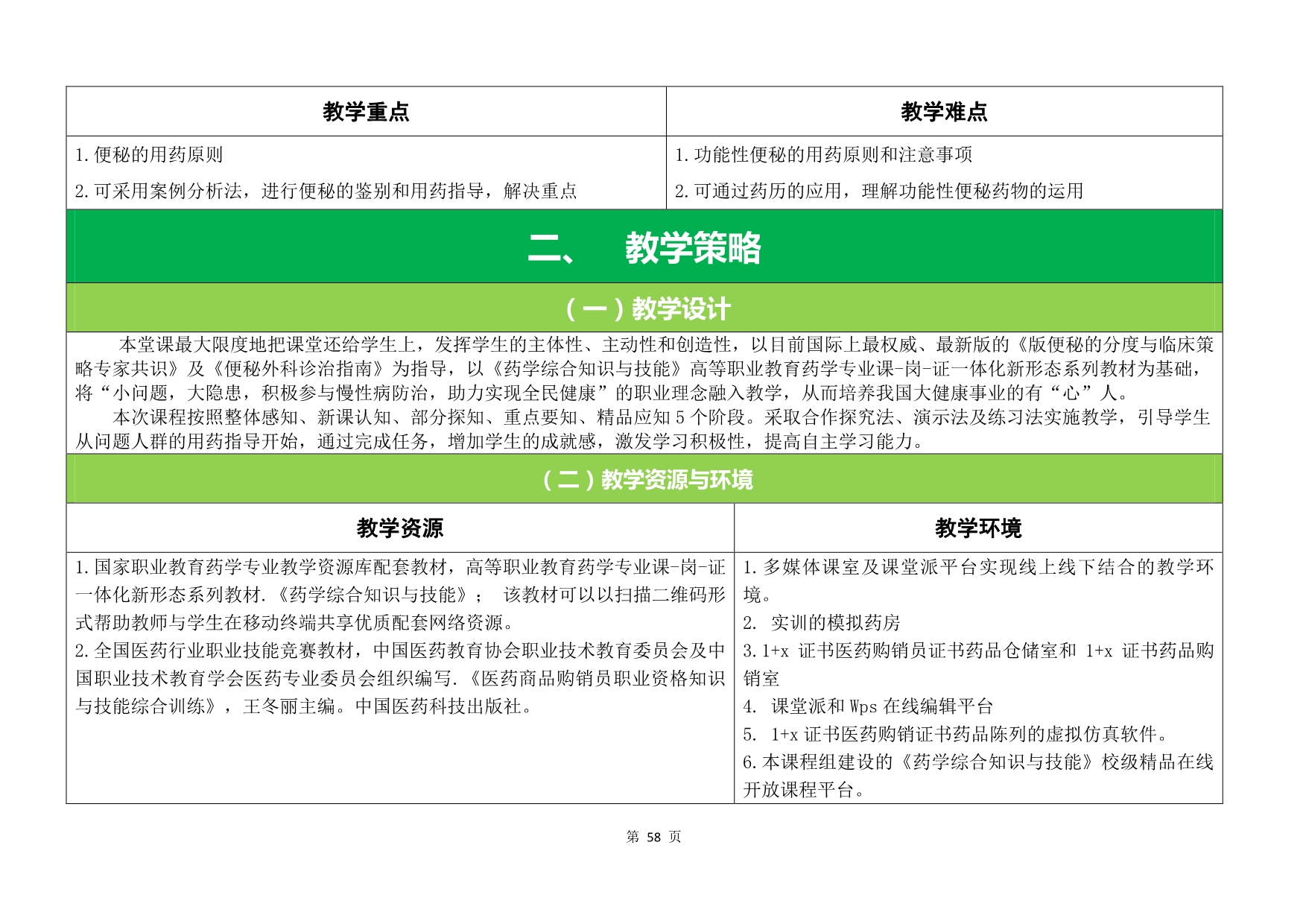The height and width of the screenshot is (924, 1306).
Task: Click the paragraph beginning 本堂课最大限度地
Action: pos(644,368)
